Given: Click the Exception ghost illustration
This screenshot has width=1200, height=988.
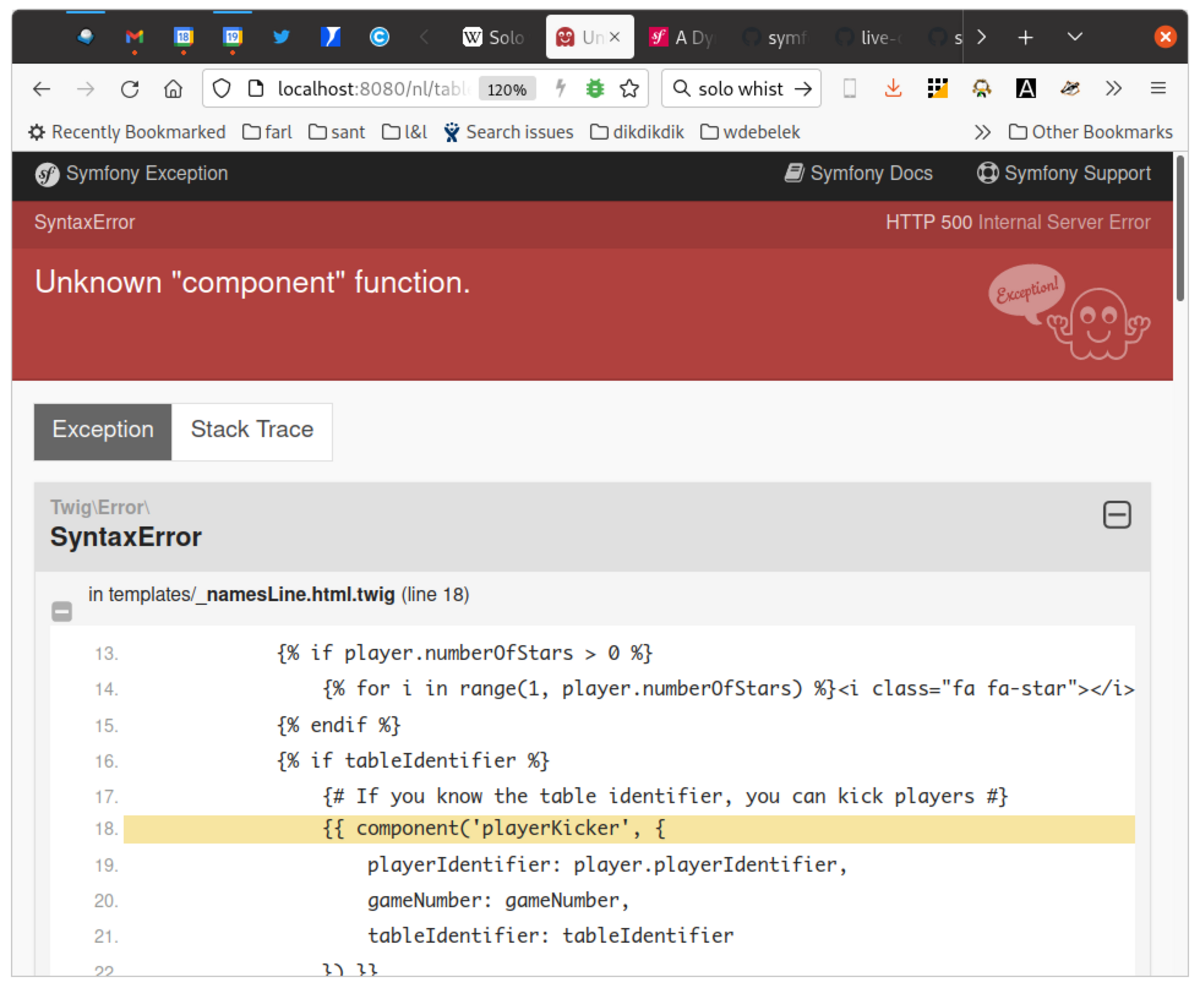Looking at the screenshot, I should pyautogui.click(x=1070, y=311).
